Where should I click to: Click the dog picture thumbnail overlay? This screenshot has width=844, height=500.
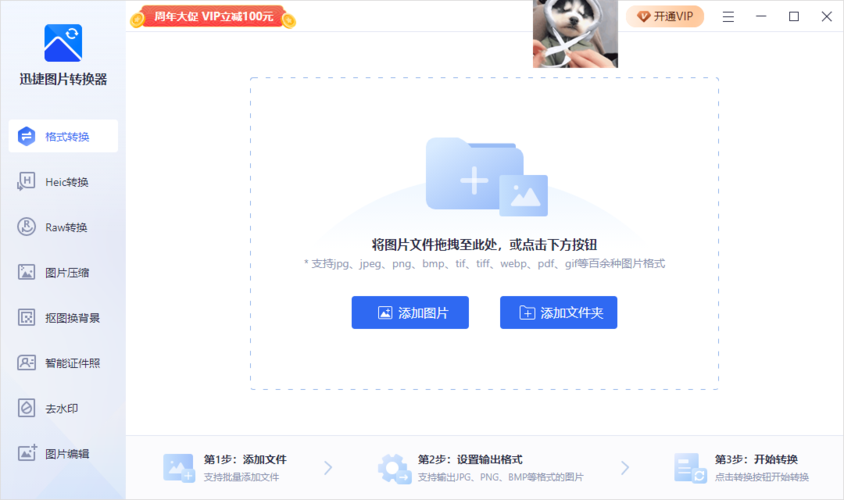[x=575, y=34]
